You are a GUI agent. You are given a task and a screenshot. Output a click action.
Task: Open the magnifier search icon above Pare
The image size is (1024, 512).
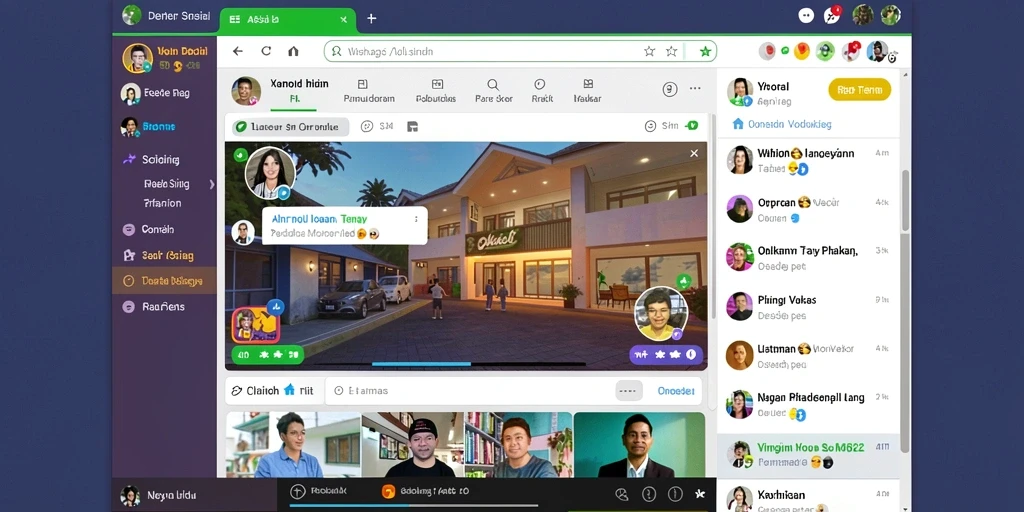(493, 84)
